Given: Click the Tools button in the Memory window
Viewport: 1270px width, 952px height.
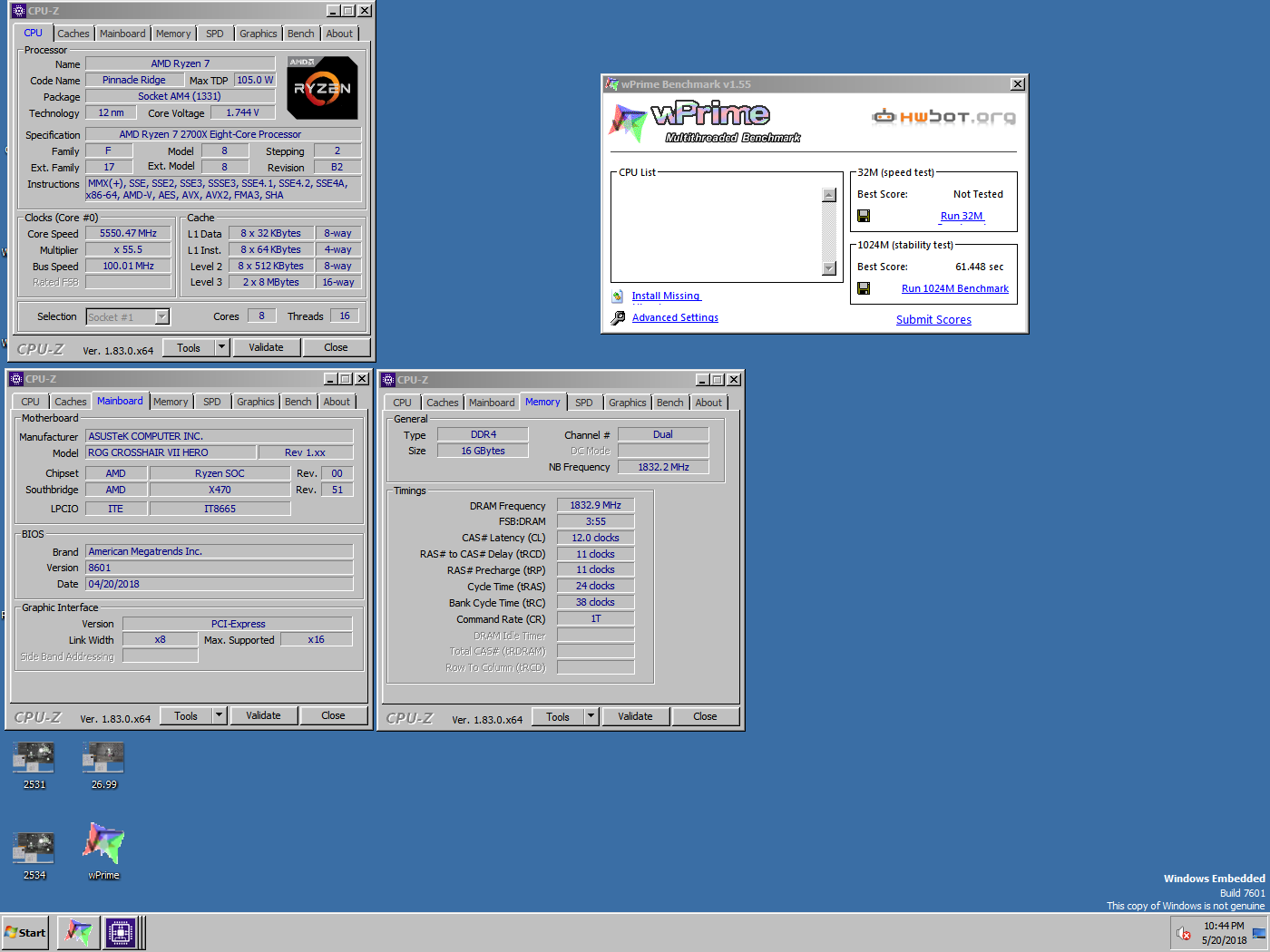Looking at the screenshot, I should [x=558, y=716].
